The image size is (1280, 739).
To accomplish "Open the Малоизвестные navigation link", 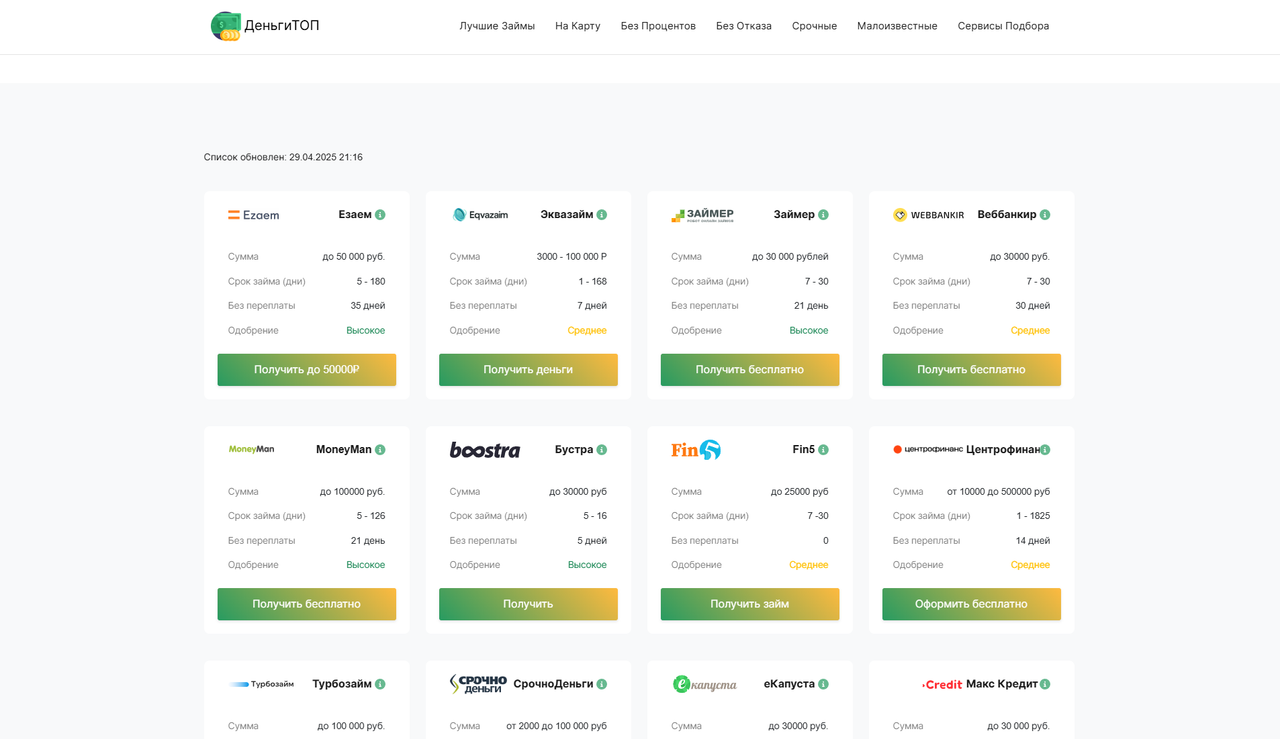I will [897, 26].
